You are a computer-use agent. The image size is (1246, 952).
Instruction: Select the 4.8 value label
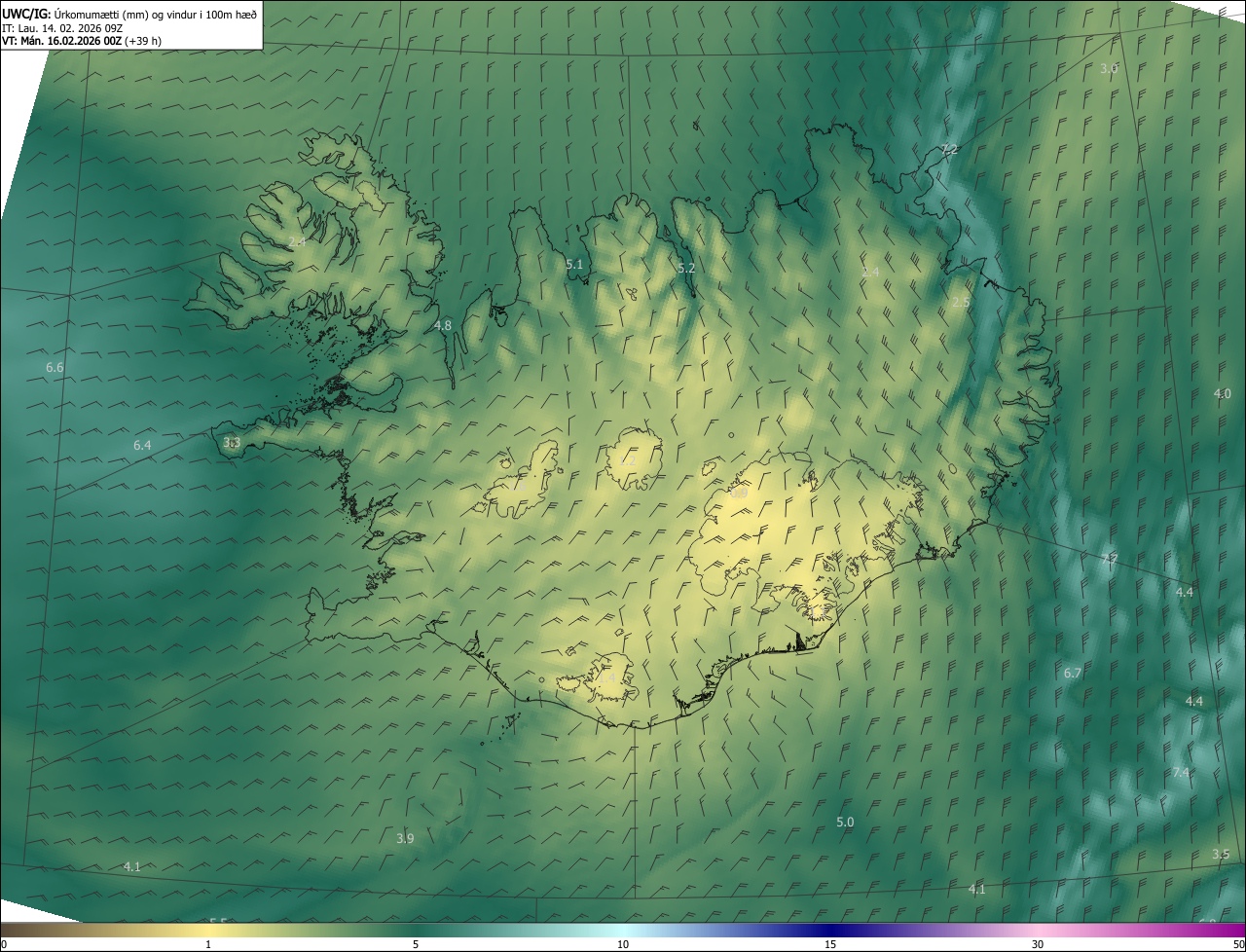pyautogui.click(x=443, y=325)
